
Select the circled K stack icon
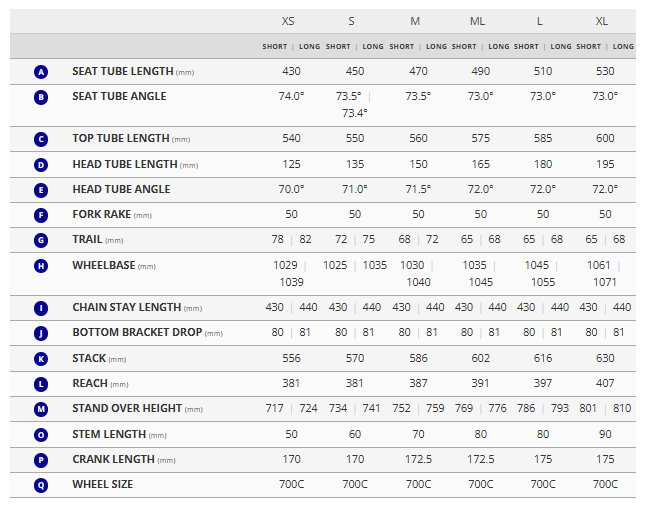click(x=41, y=358)
